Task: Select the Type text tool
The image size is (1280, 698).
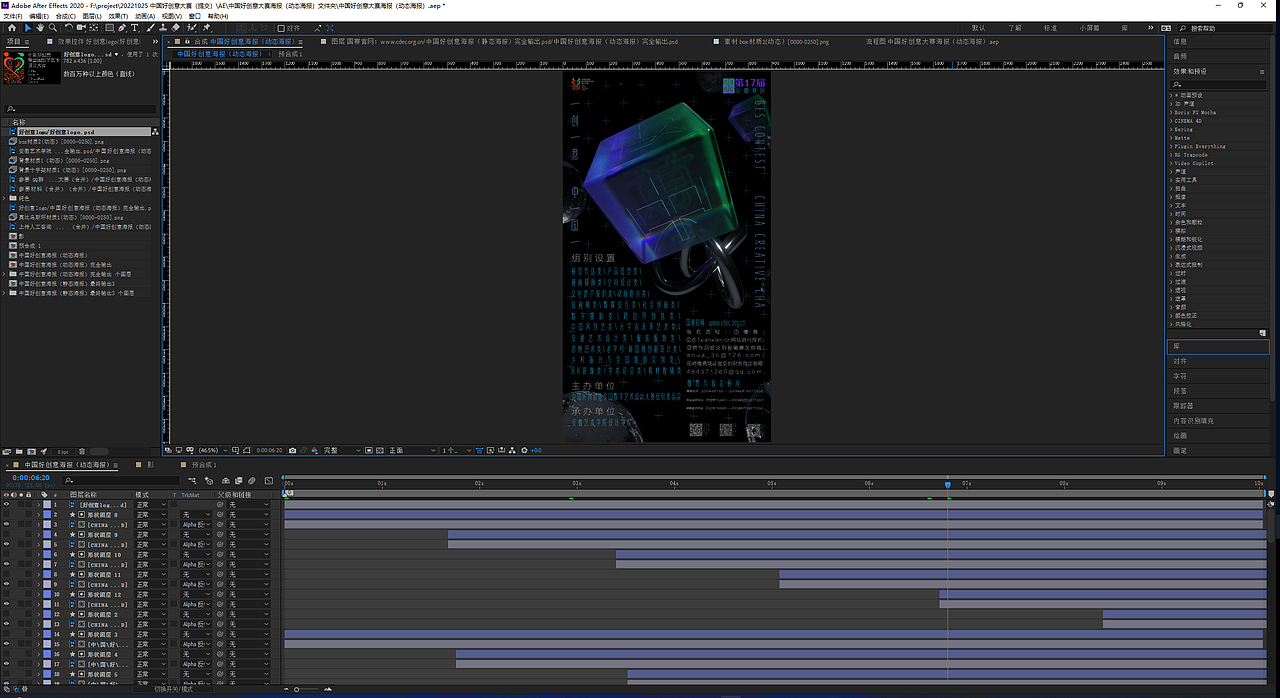Action: (x=134, y=28)
